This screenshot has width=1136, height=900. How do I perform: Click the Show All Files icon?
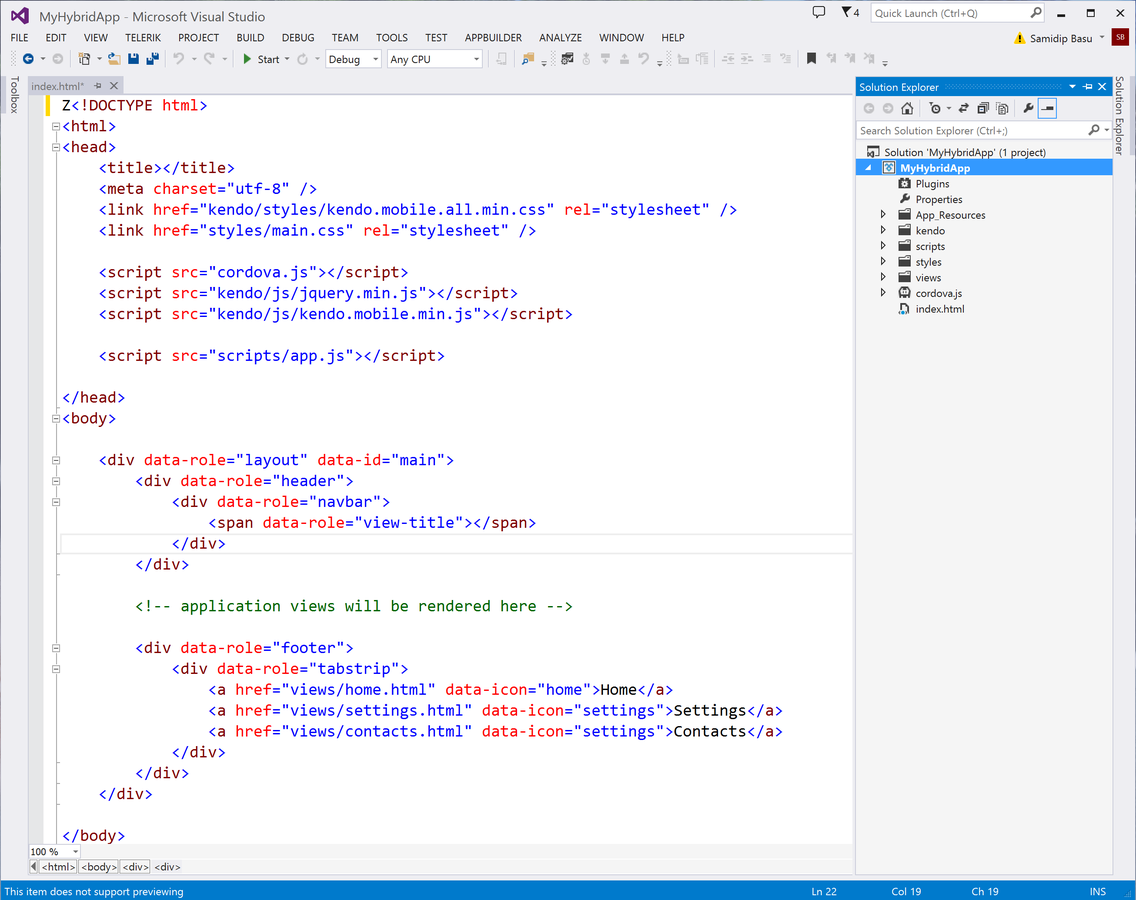tap(1003, 108)
